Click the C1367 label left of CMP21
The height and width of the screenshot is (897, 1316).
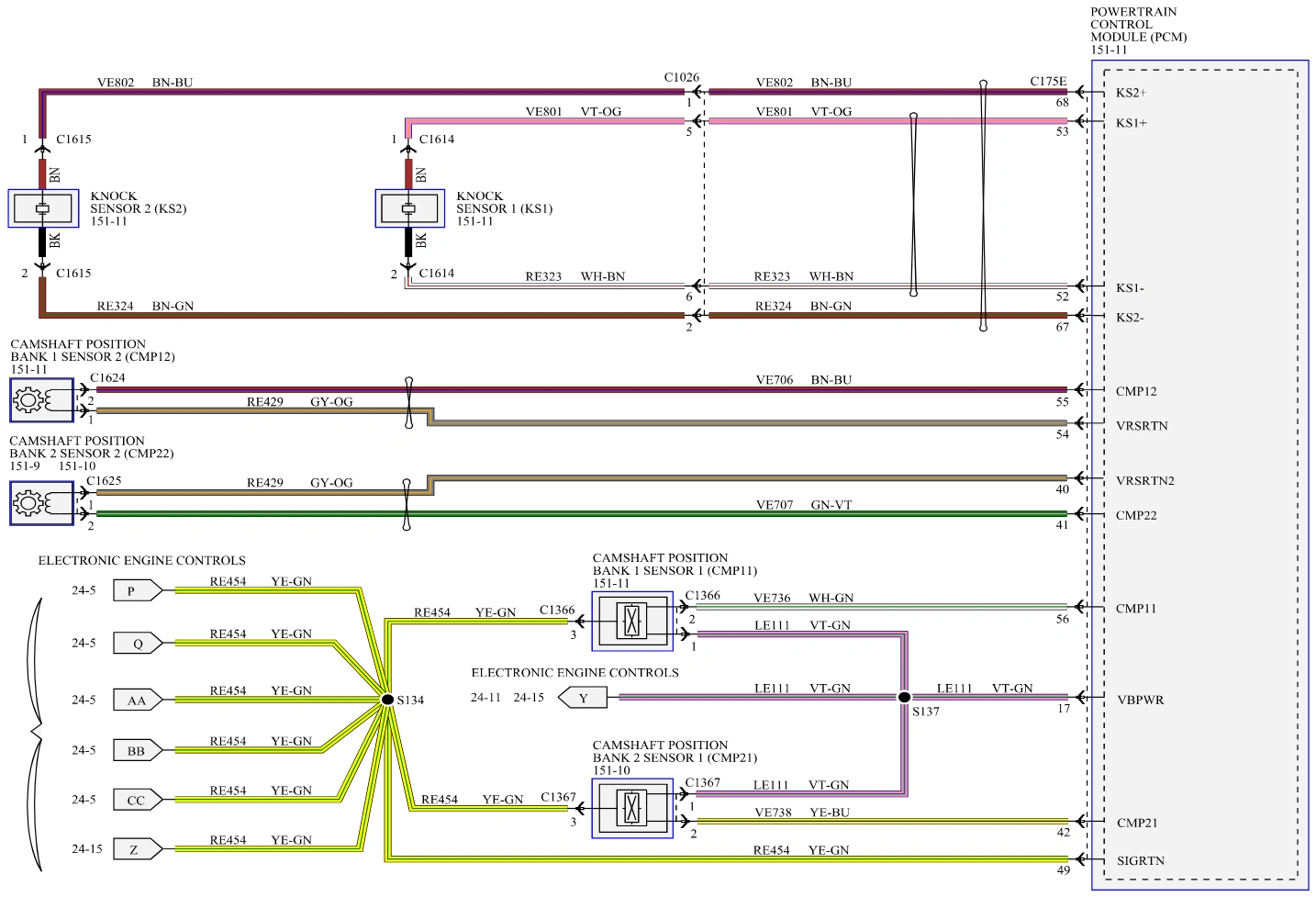[558, 797]
